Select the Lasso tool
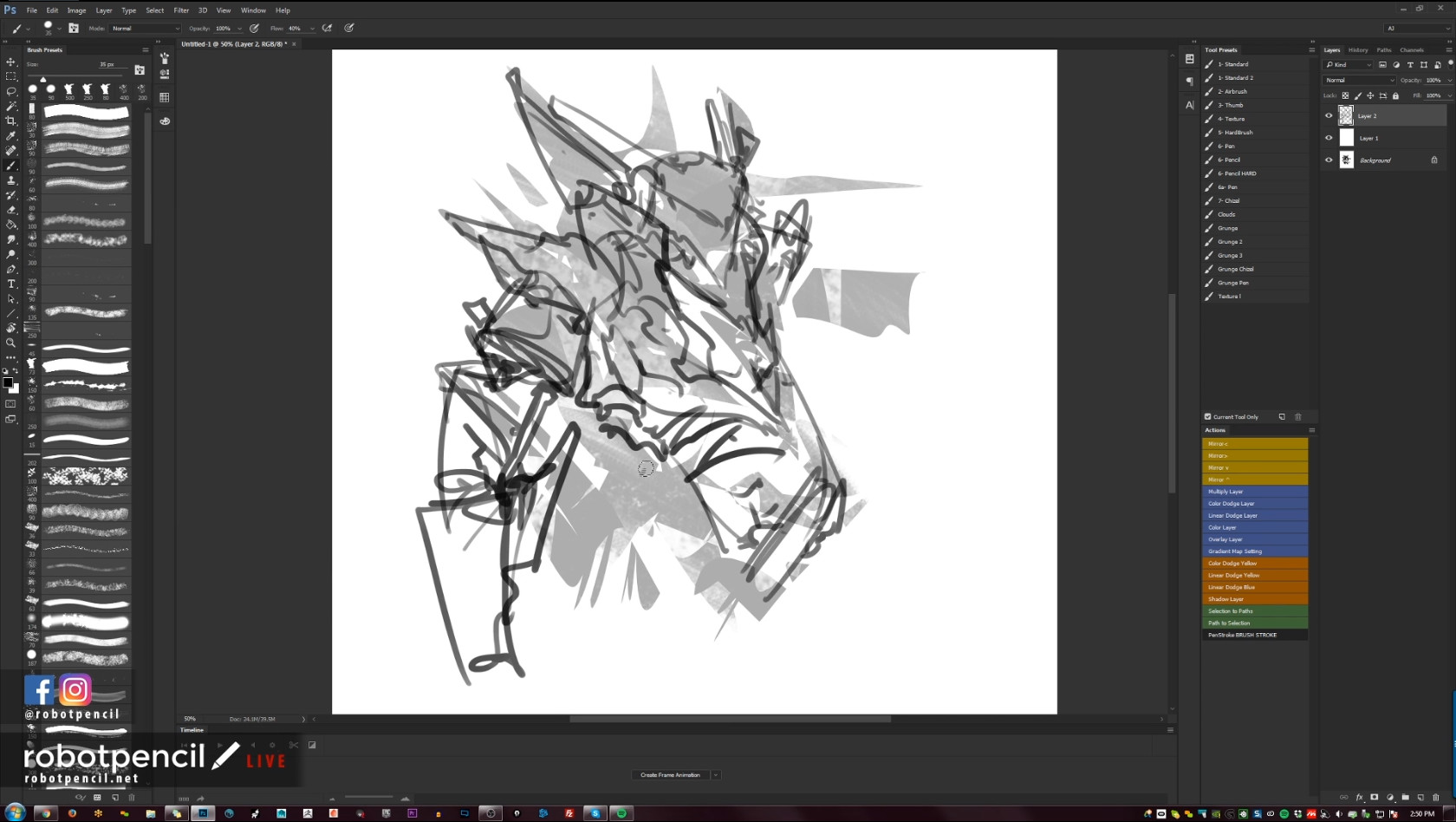1456x822 pixels. point(11,91)
